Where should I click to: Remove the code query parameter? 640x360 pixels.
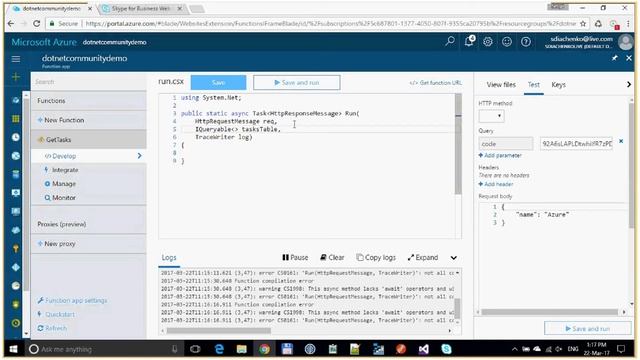pyautogui.click(x=621, y=141)
